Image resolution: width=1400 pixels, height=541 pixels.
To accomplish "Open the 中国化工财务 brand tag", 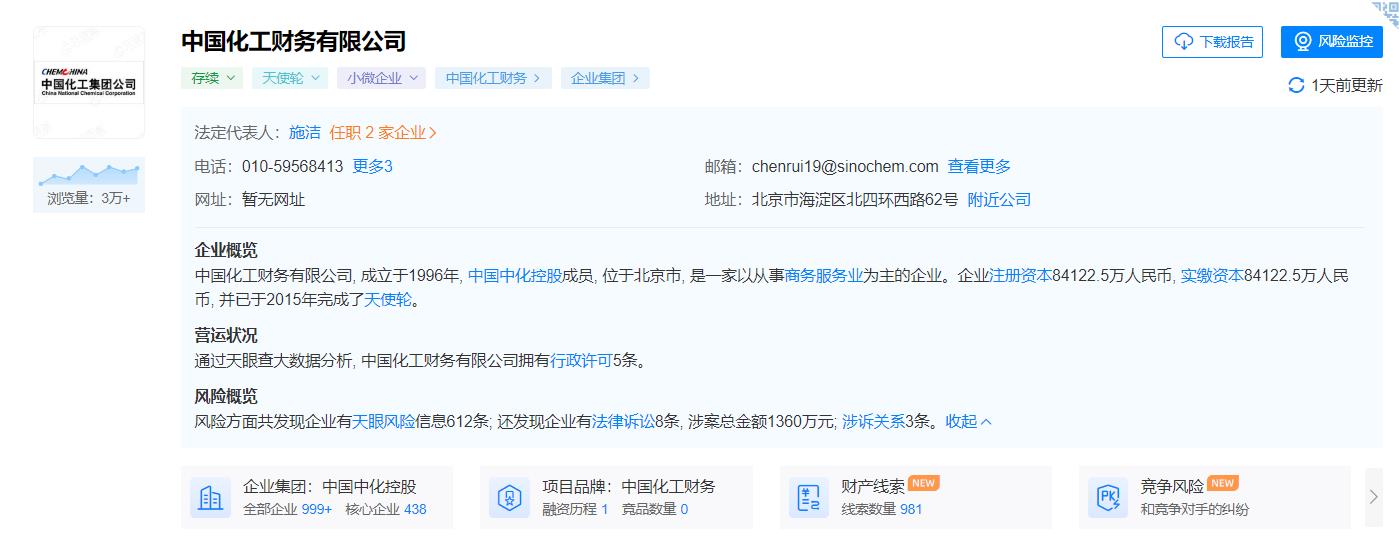I will click(x=493, y=78).
